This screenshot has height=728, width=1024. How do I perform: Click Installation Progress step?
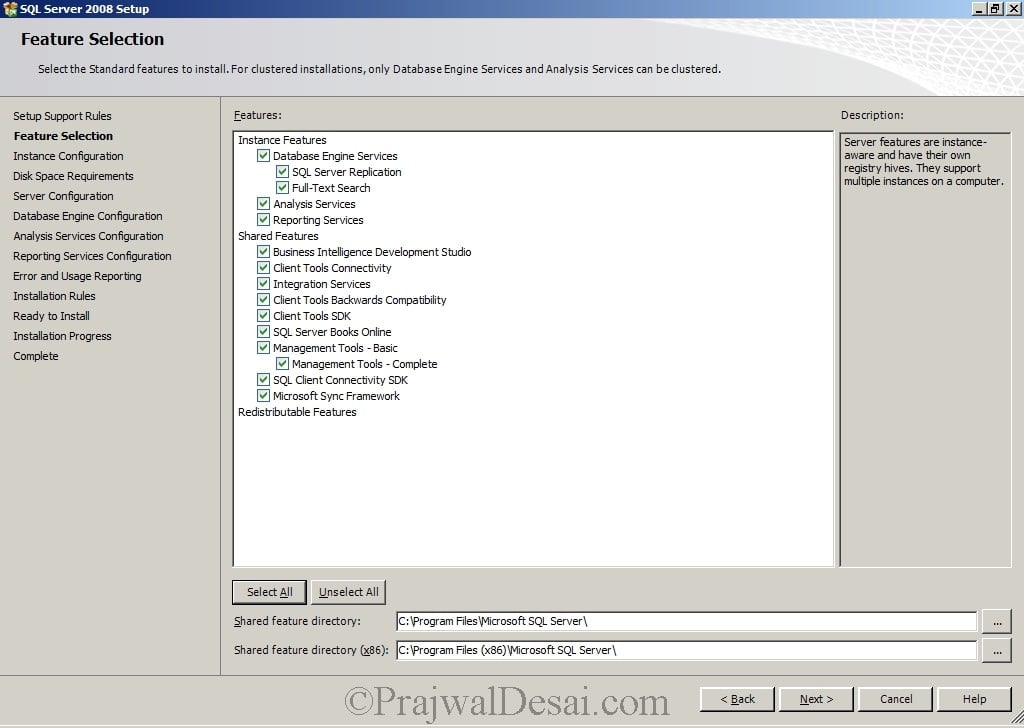click(62, 336)
